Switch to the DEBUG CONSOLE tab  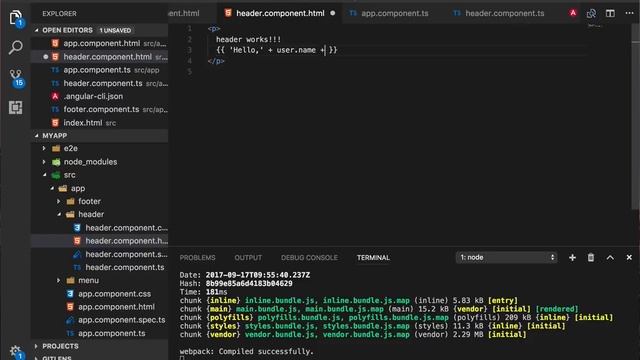[x=309, y=258]
